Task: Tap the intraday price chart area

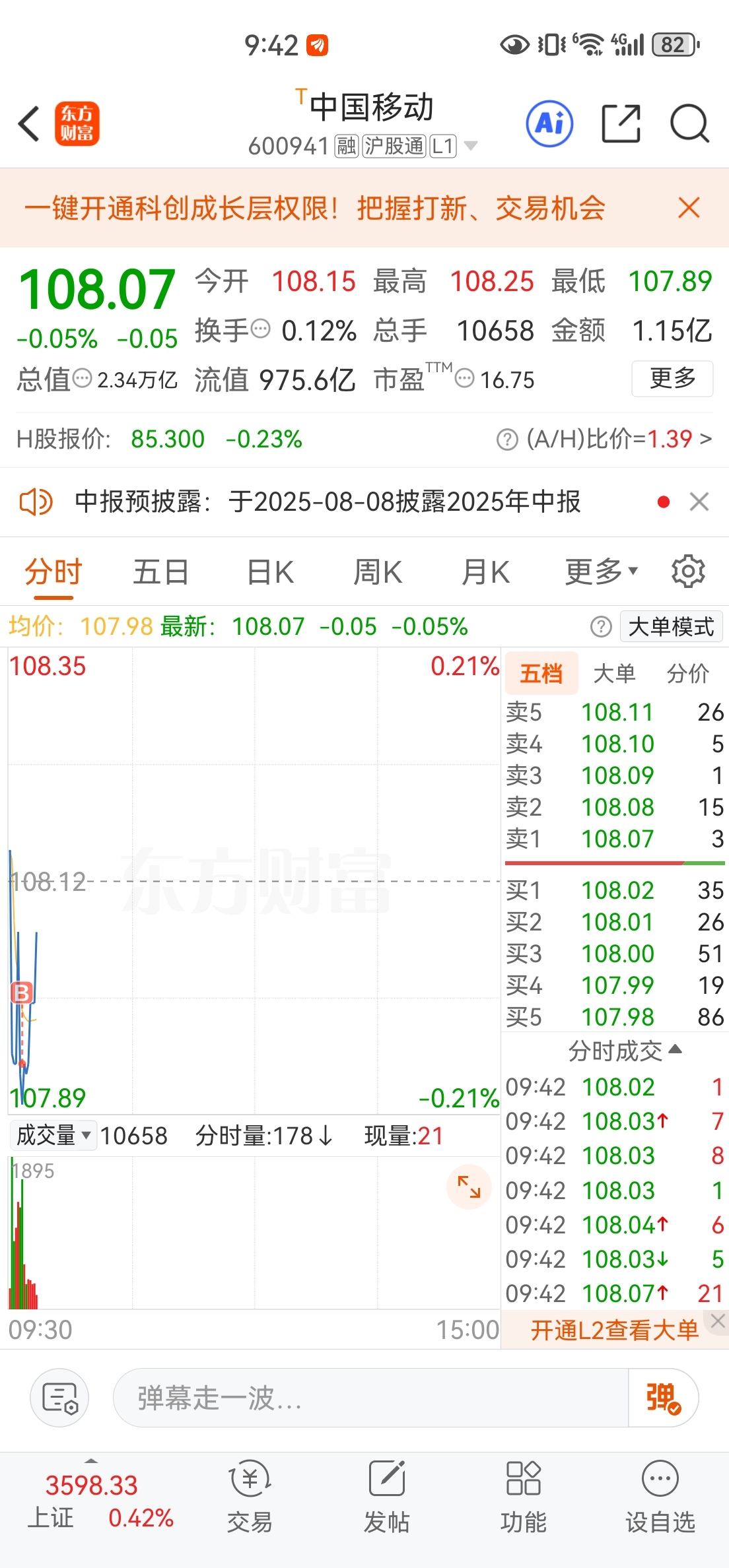Action: [x=254, y=881]
